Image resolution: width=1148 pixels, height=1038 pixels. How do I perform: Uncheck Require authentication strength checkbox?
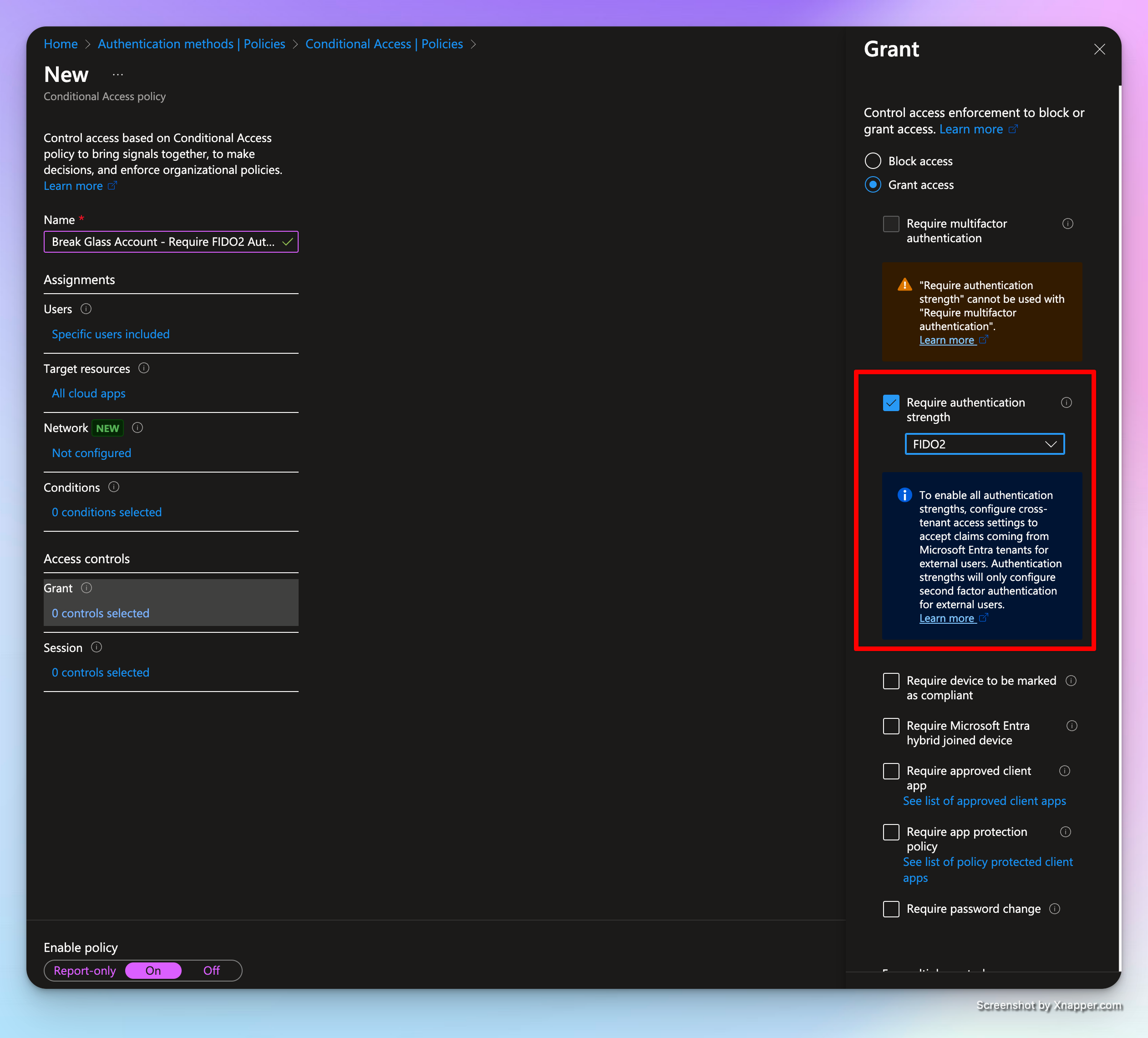pos(891,402)
